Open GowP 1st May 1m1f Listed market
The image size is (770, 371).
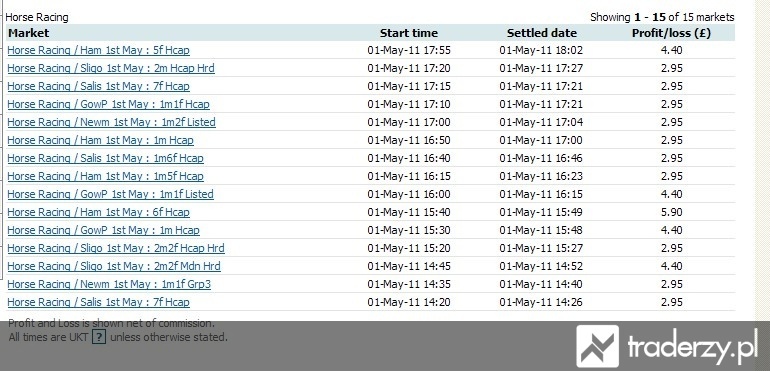tap(110, 195)
